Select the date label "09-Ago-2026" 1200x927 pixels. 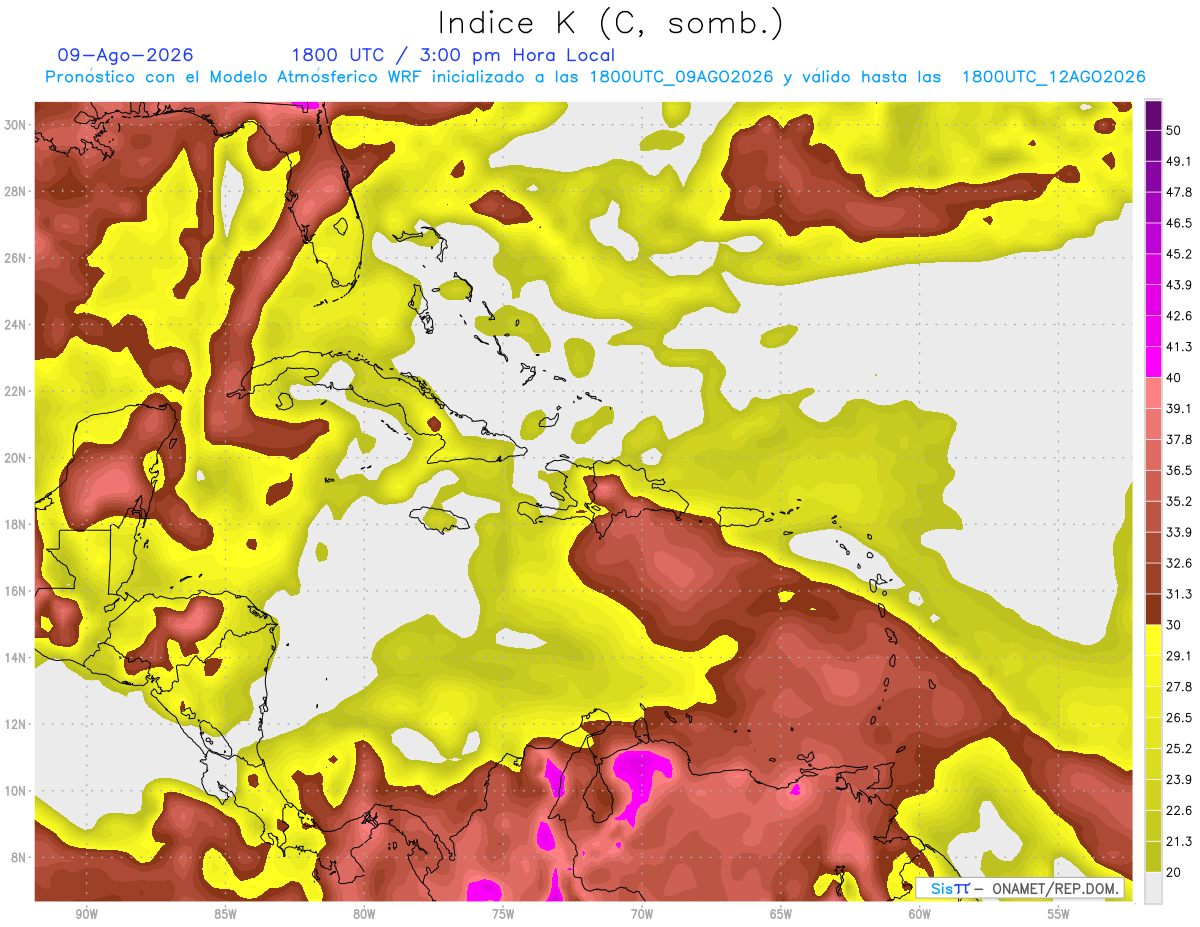[x=125, y=55]
